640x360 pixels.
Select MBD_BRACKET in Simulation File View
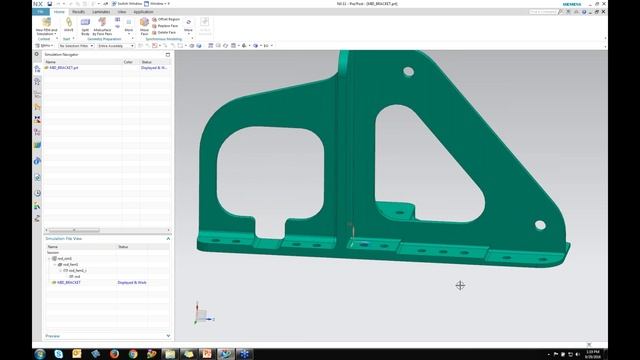click(69, 282)
